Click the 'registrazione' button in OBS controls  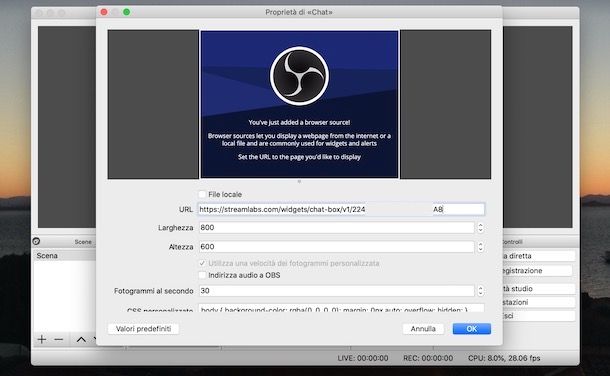pyautogui.click(x=538, y=271)
